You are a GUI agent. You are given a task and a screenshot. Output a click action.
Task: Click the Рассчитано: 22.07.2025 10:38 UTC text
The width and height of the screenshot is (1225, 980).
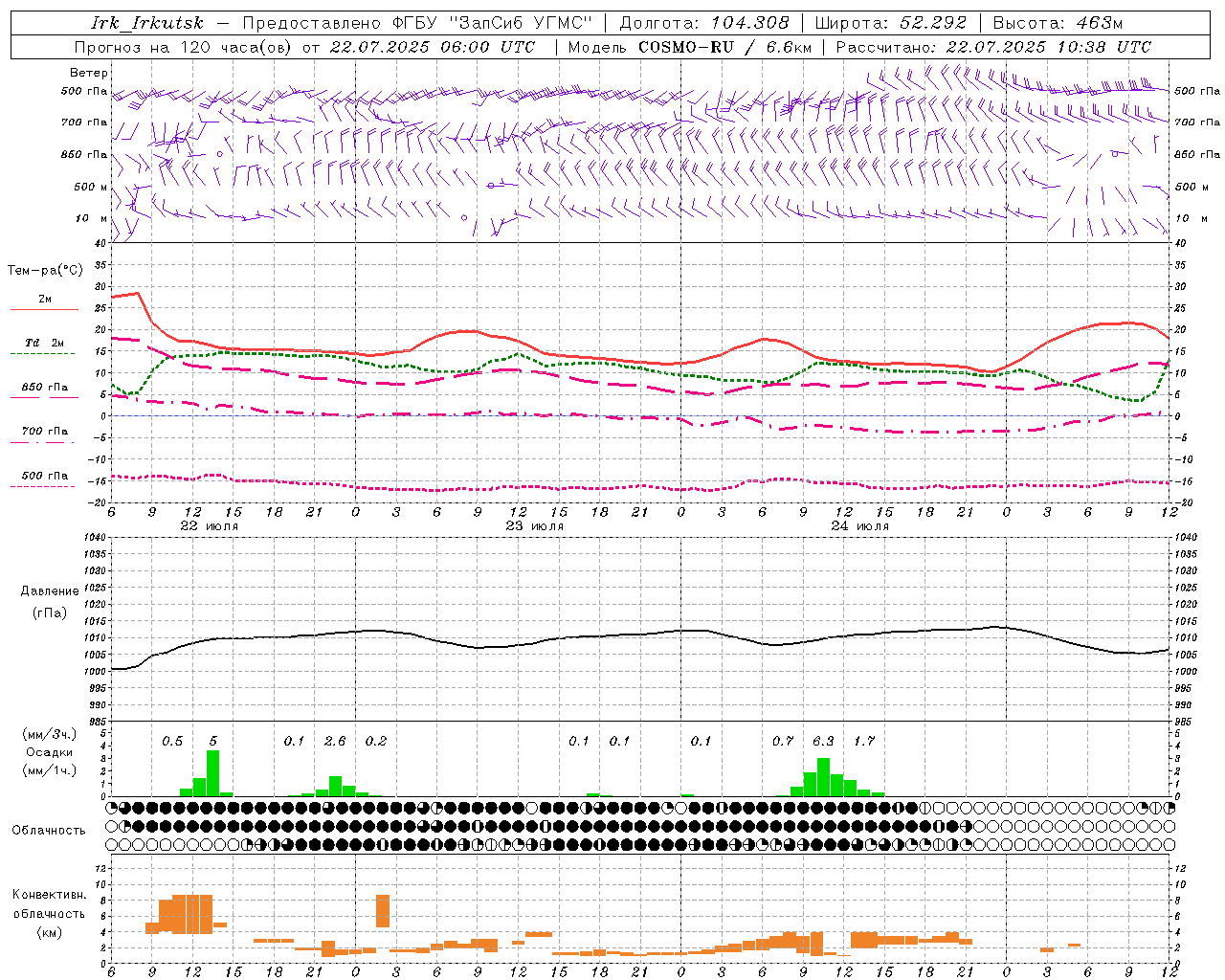993,47
